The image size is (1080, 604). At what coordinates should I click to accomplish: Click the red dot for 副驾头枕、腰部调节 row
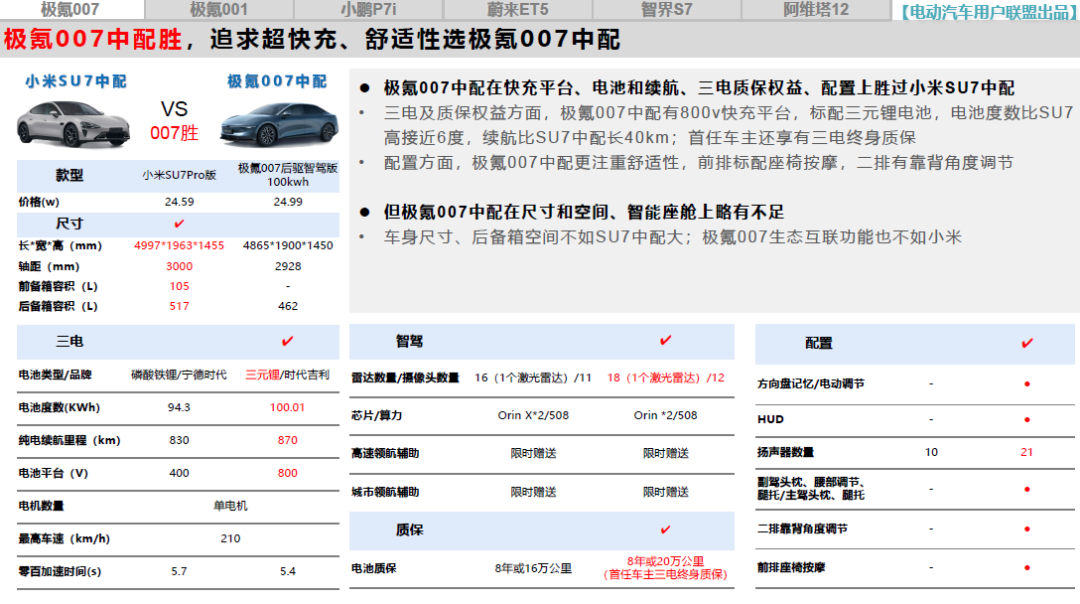pos(1027,489)
